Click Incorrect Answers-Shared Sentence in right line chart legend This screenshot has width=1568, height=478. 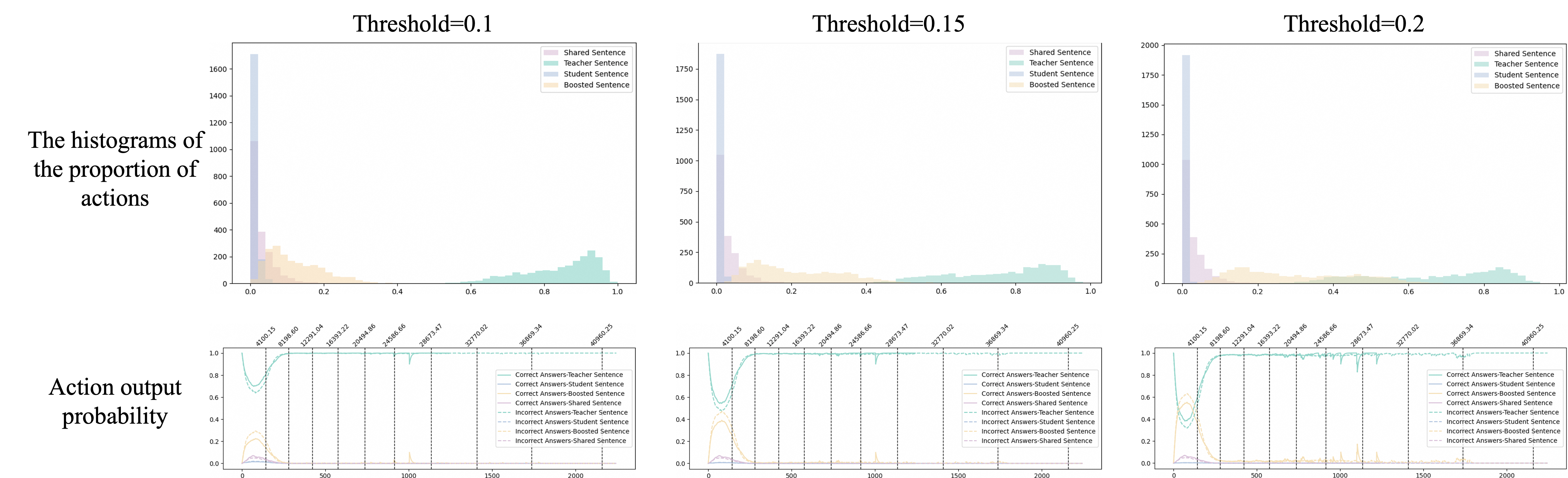click(x=1502, y=441)
